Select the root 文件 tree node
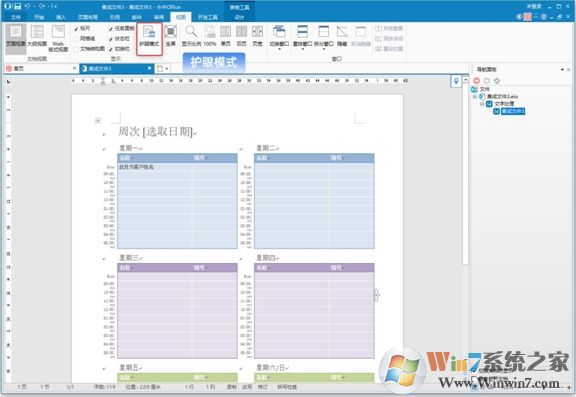Screen dimensions: 576x397 [484, 89]
